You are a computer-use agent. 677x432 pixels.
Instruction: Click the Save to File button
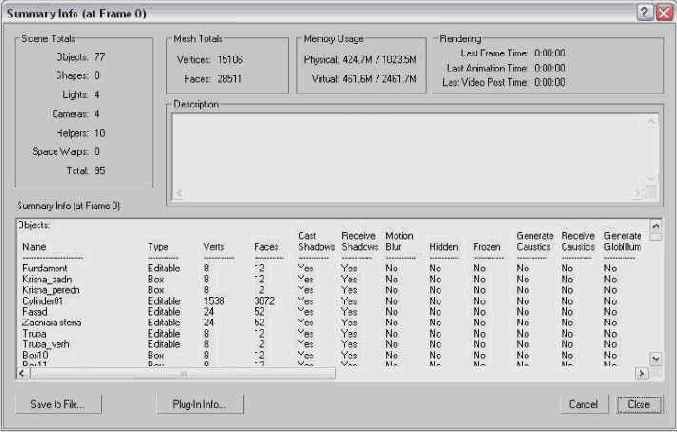click(x=57, y=404)
